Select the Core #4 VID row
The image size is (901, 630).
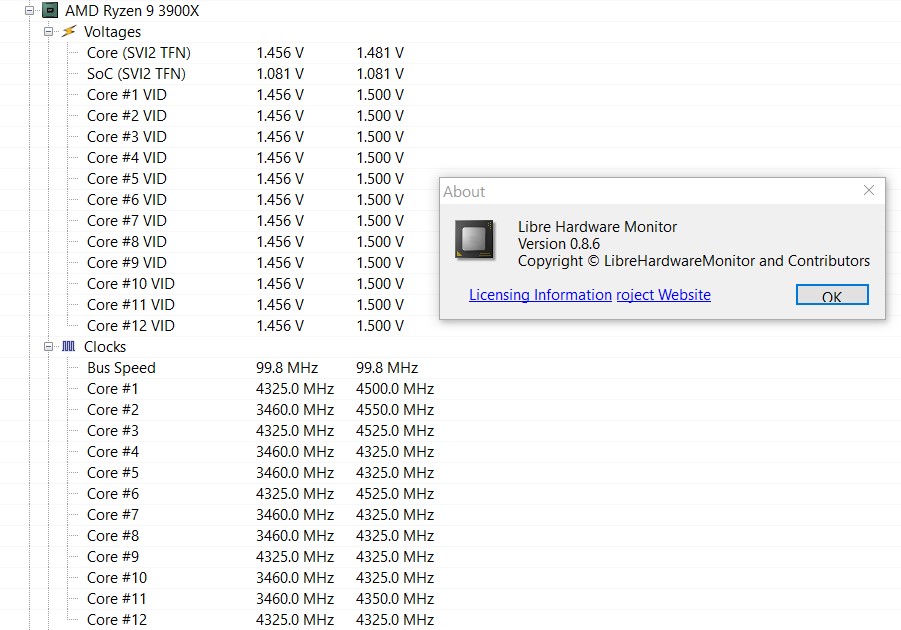pyautogui.click(x=245, y=158)
